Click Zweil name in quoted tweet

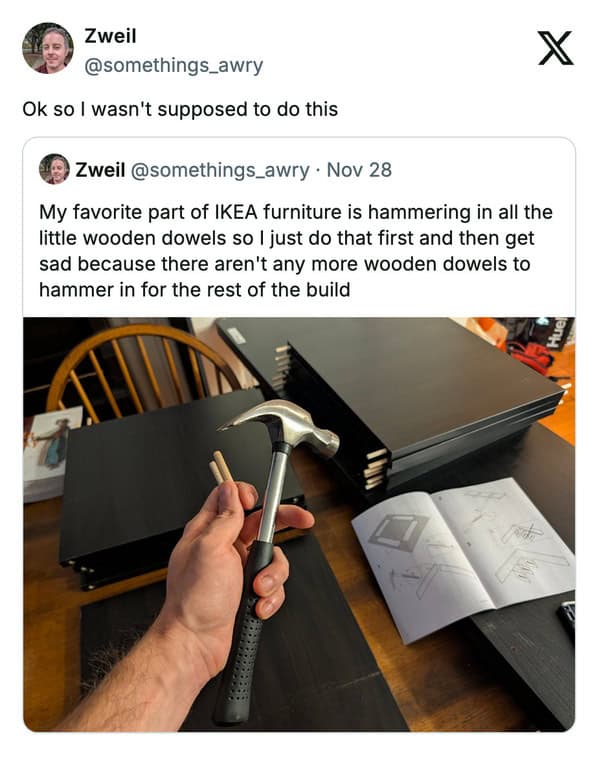click(x=100, y=170)
